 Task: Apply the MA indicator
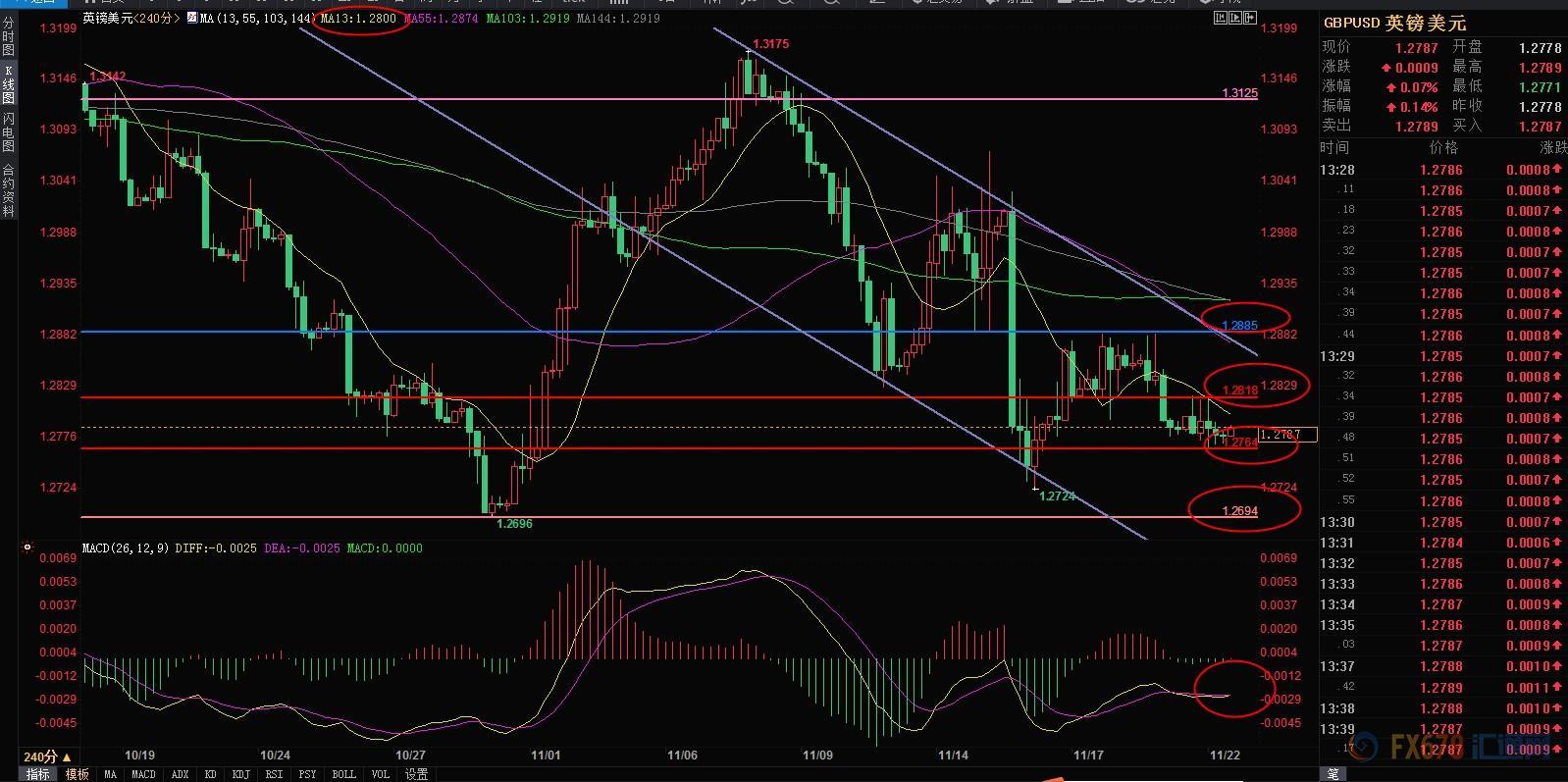coord(110,774)
